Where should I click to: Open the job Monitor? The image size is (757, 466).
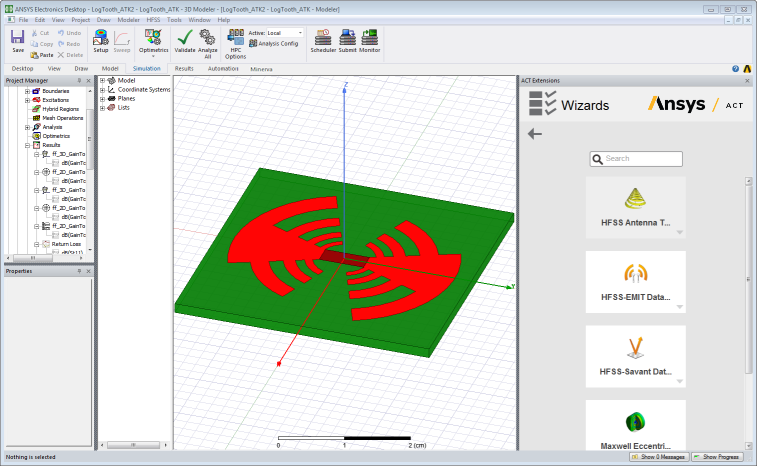(370, 41)
